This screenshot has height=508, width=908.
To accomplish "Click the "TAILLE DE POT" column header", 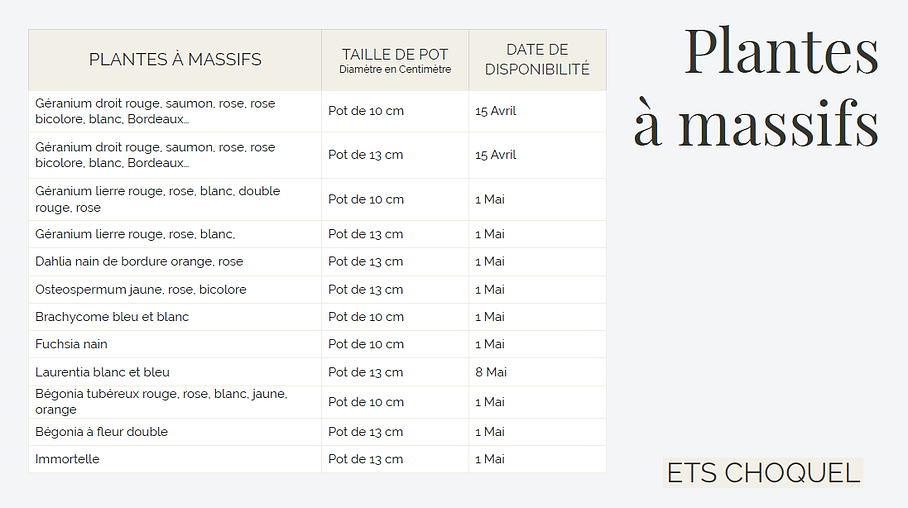I will [x=395, y=54].
